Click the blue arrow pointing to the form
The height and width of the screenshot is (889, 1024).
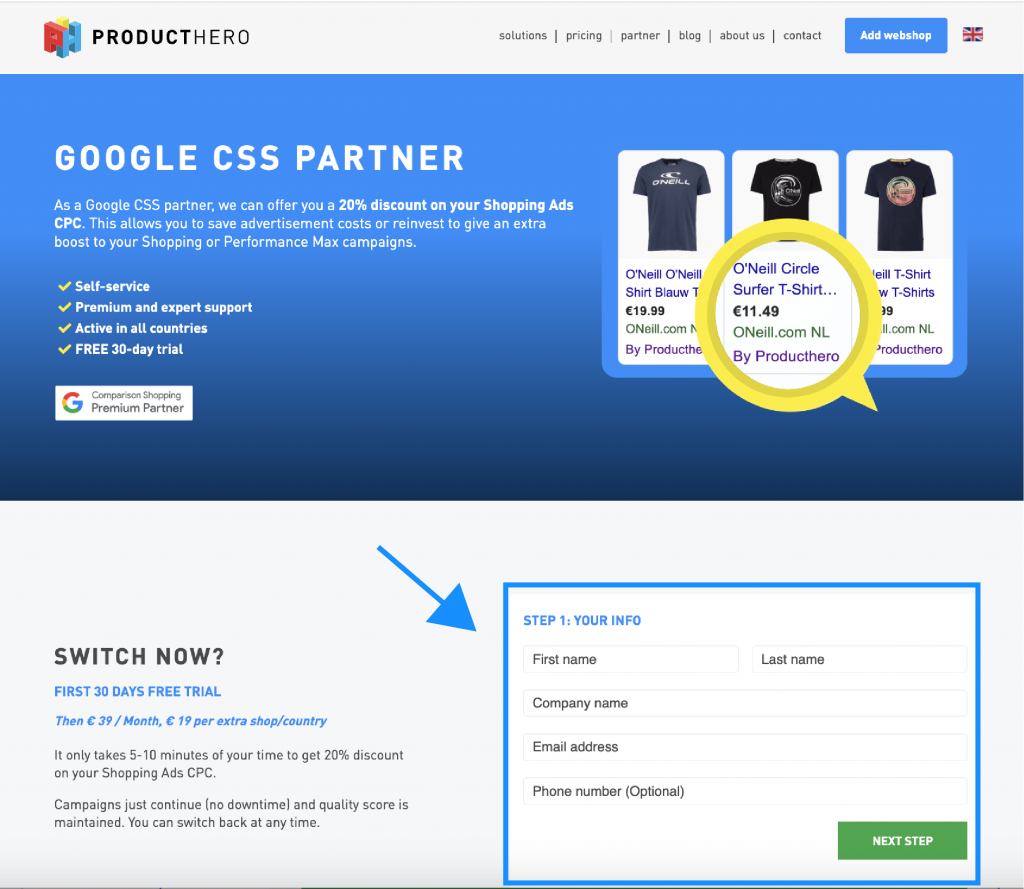coord(427,588)
